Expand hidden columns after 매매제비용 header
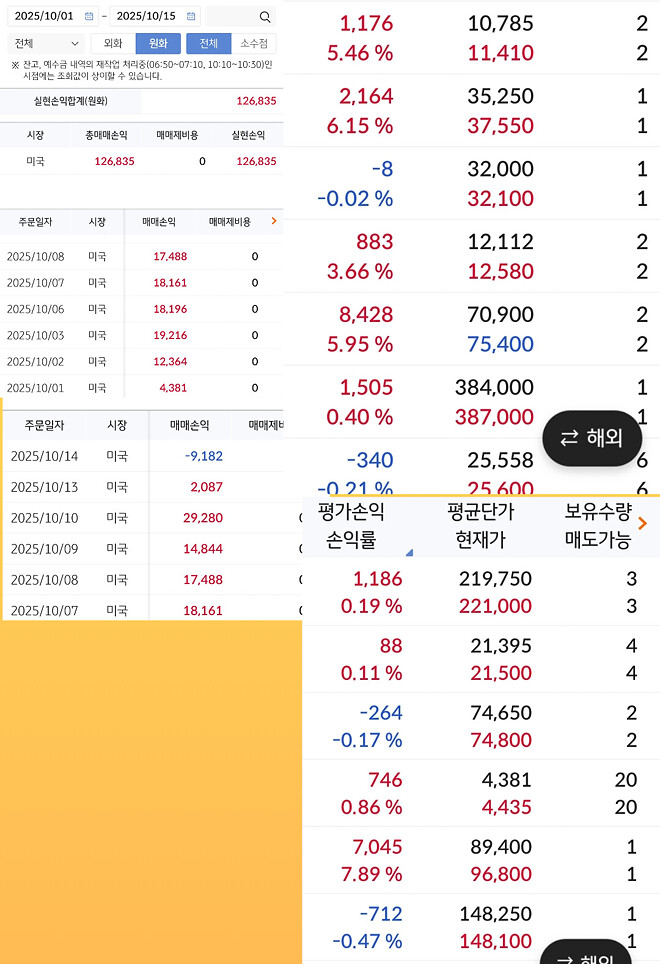 (275, 223)
